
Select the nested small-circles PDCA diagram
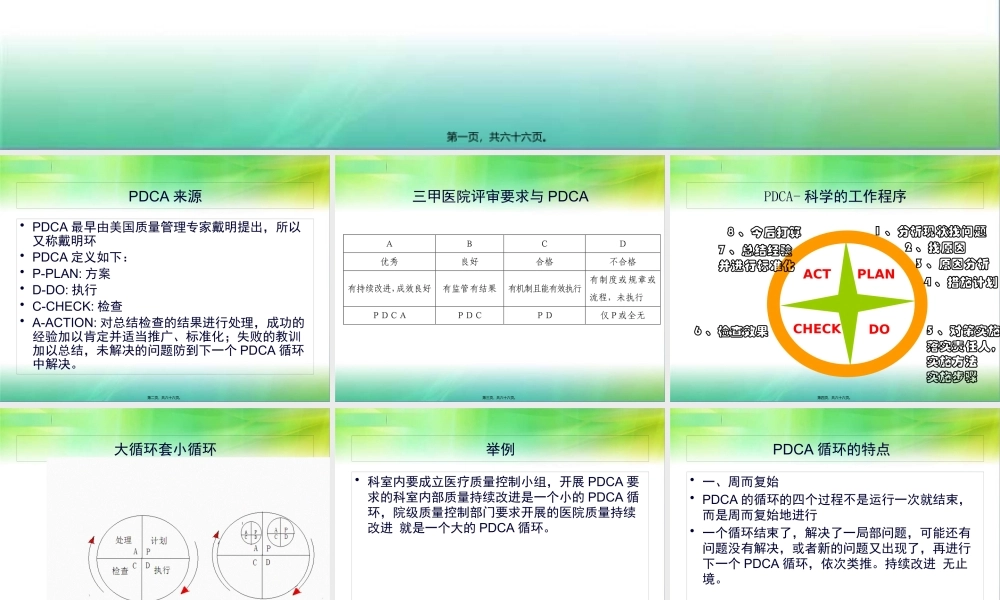pos(263,553)
